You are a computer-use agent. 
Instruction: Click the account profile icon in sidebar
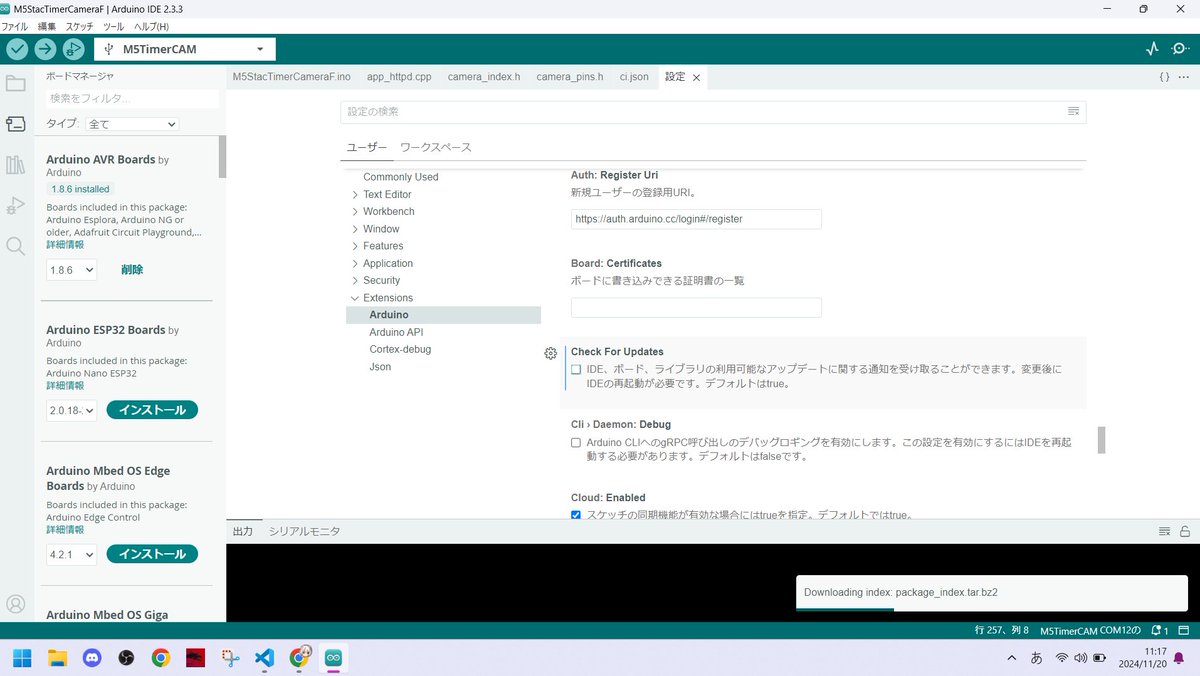coord(16,604)
